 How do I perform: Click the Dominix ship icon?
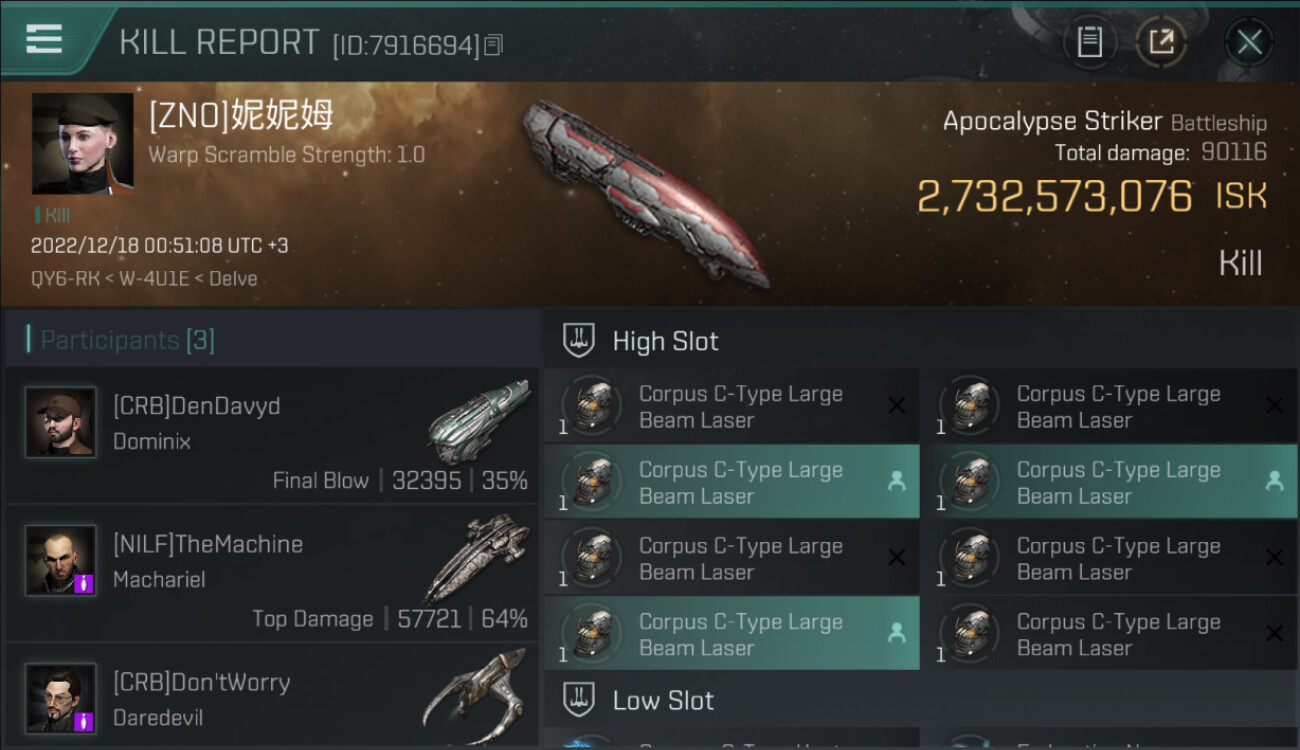coord(479,420)
